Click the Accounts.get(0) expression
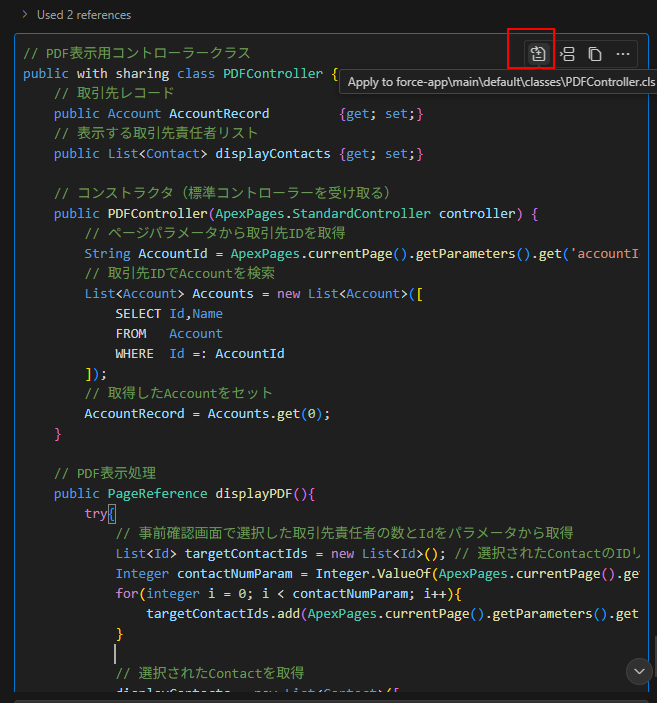This screenshot has width=657, height=703. (x=268, y=414)
